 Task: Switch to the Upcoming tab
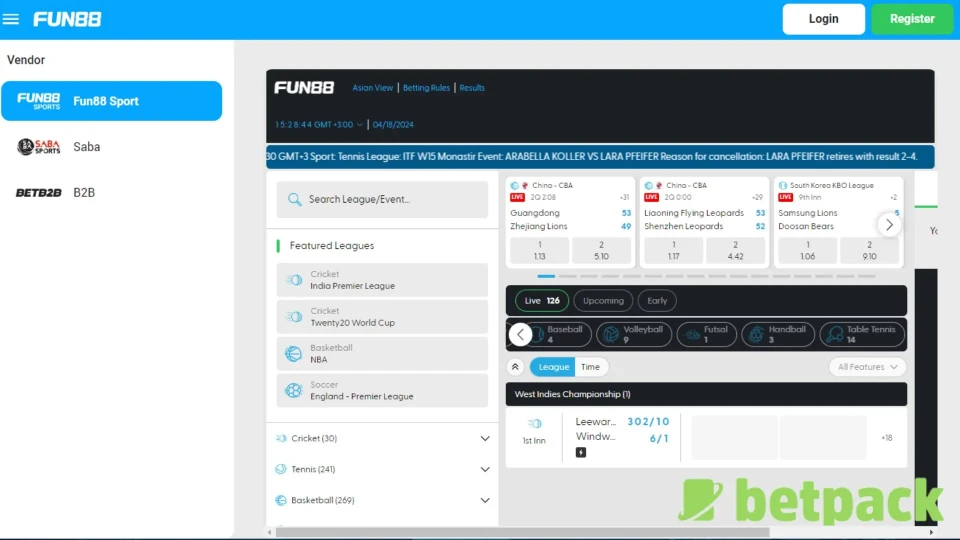tap(603, 300)
